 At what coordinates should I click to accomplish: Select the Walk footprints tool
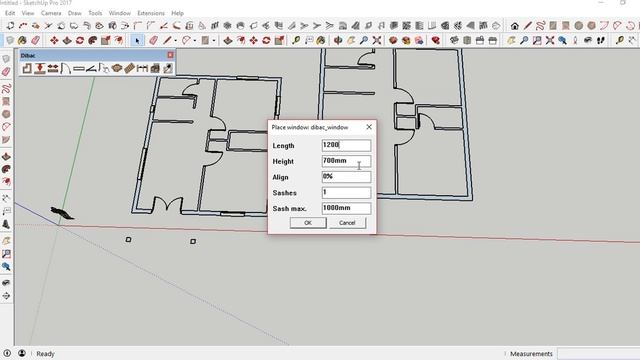[x=601, y=40]
